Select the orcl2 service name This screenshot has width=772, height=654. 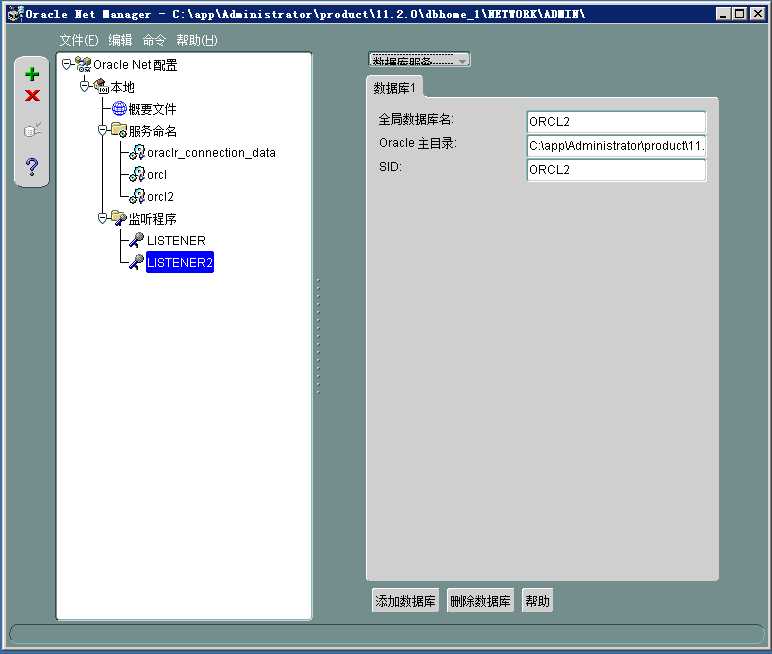[x=160, y=197]
